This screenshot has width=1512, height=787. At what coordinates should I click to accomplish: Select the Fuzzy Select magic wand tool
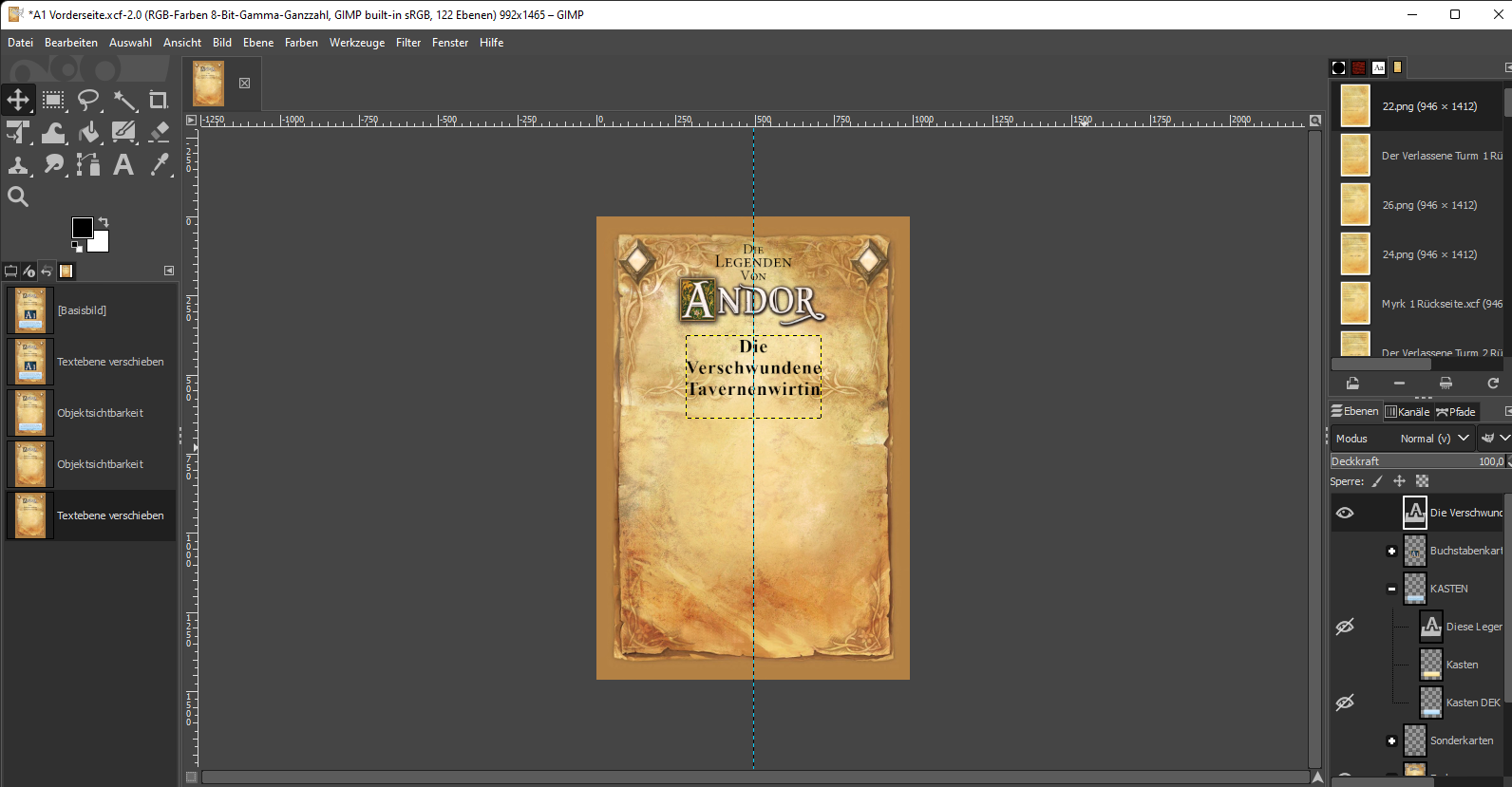tap(124, 100)
